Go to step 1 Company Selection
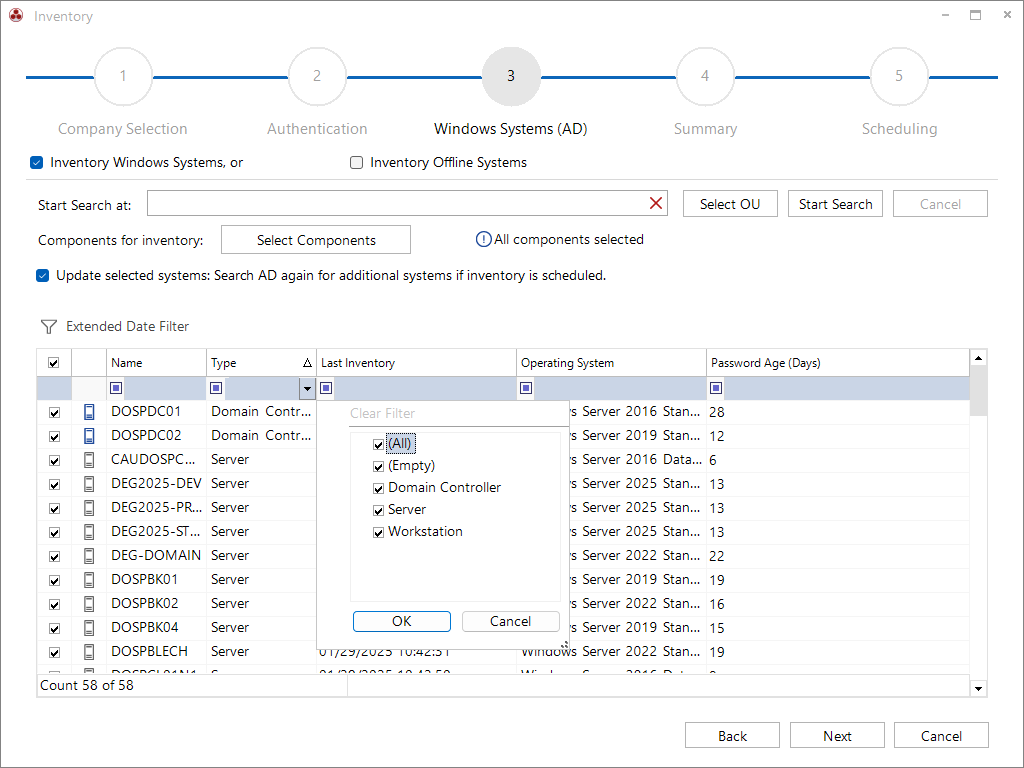 [x=123, y=76]
